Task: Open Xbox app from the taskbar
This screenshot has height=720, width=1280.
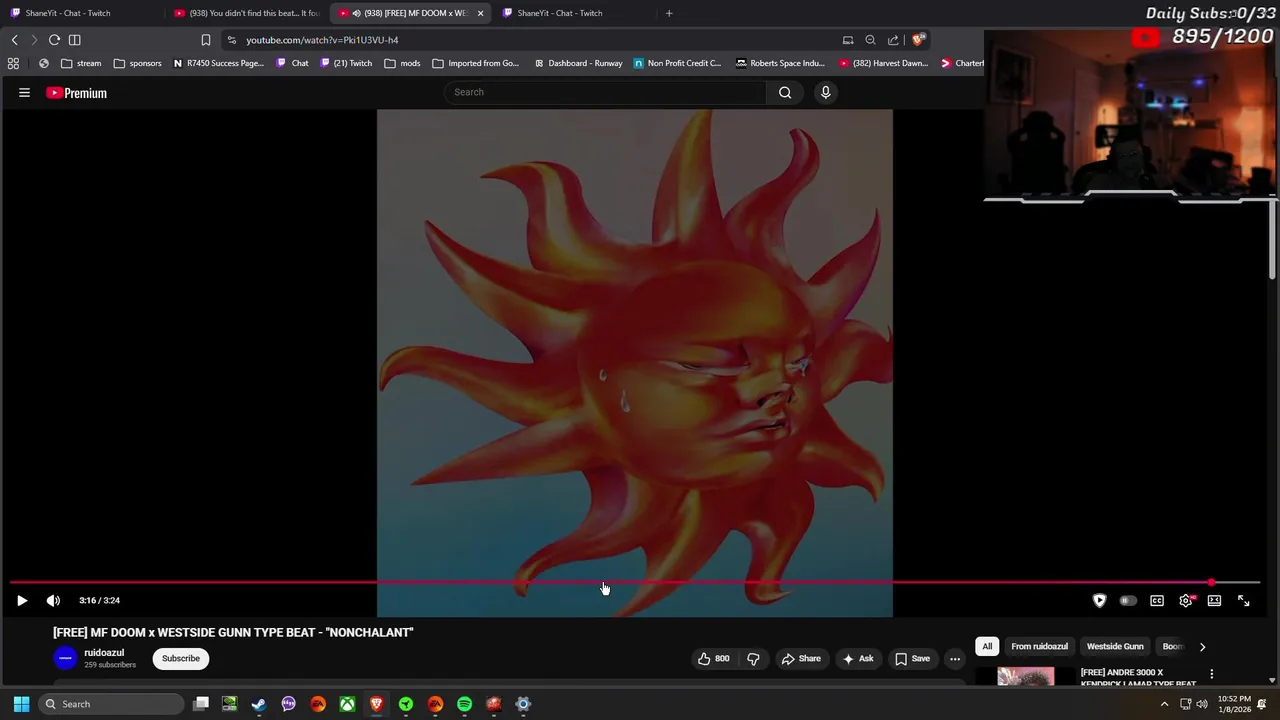Action: pyautogui.click(x=347, y=704)
